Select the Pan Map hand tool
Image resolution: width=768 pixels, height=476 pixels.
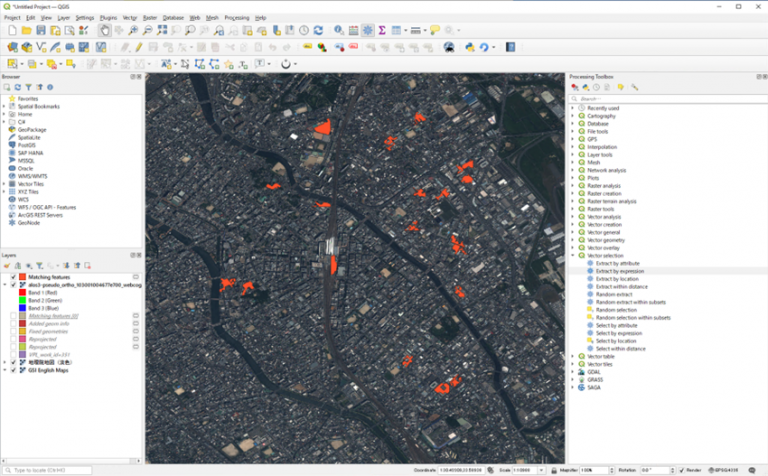104,30
